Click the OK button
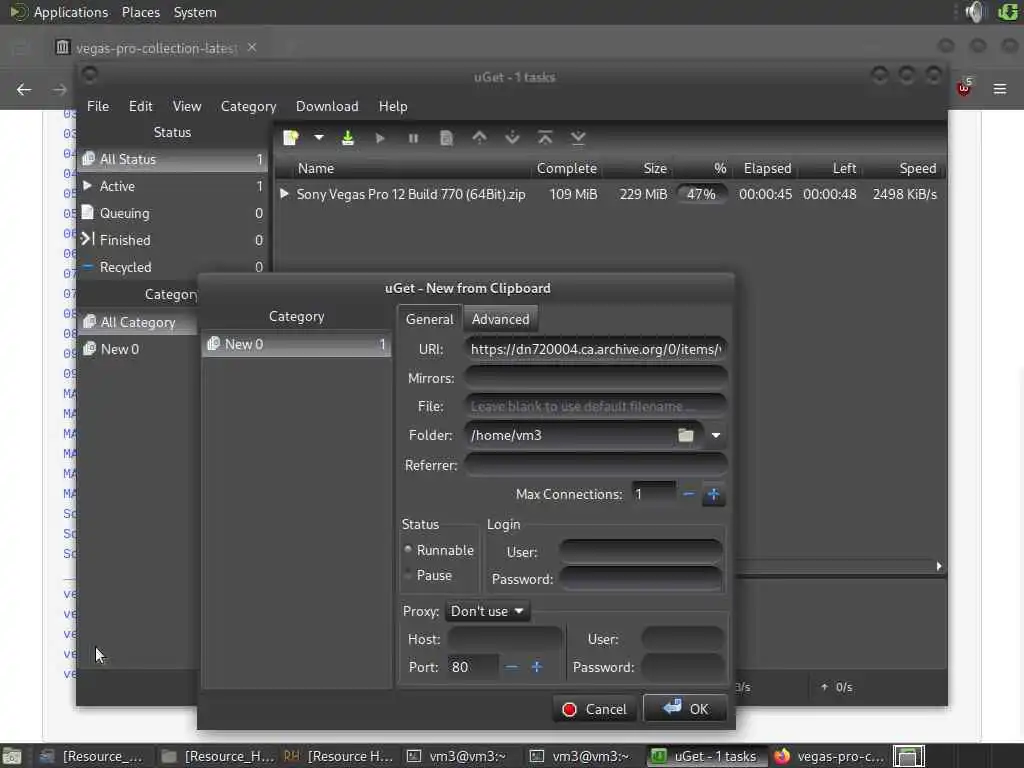This screenshot has height=768, width=1024. [x=685, y=709]
